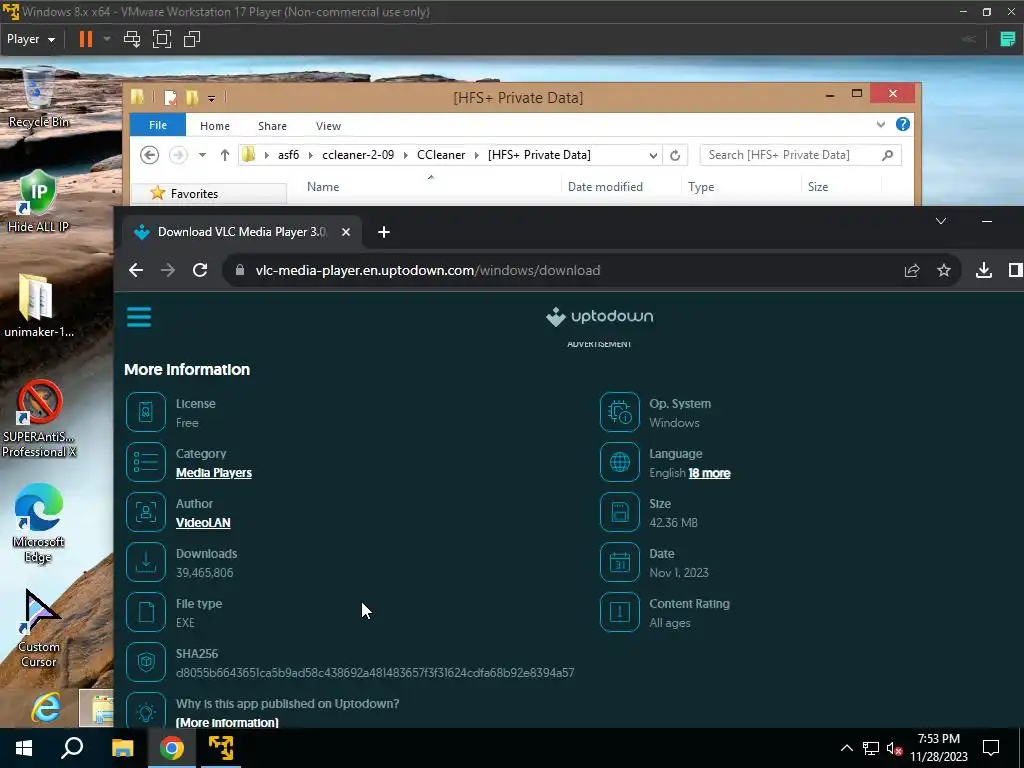Click the Category list icon
This screenshot has width=1024, height=768.
pyautogui.click(x=146, y=462)
